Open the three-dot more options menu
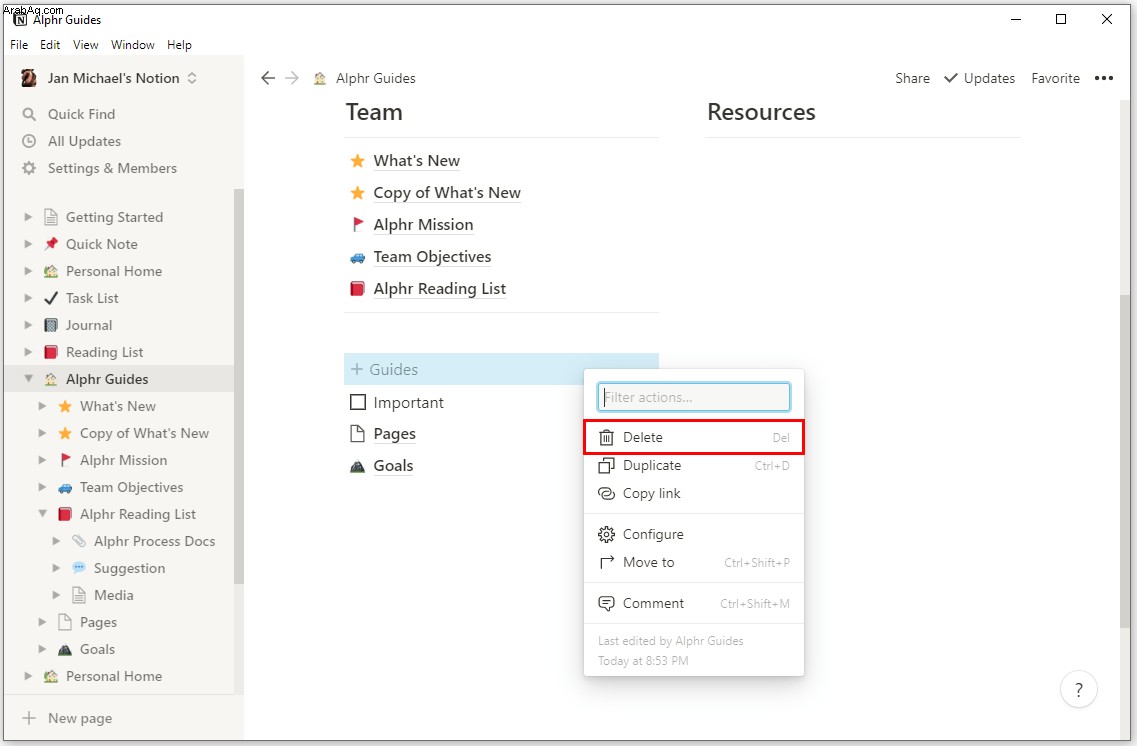Viewport: 1137px width, 746px height. point(1104,78)
